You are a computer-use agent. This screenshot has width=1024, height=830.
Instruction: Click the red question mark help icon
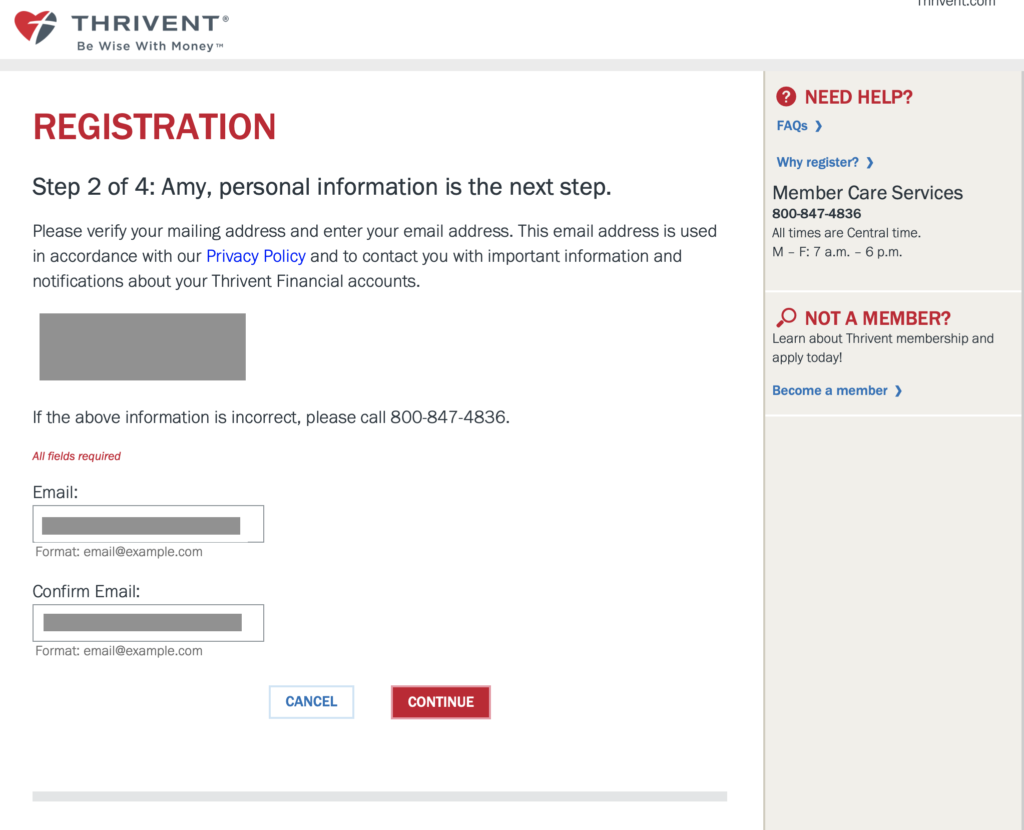pos(787,96)
